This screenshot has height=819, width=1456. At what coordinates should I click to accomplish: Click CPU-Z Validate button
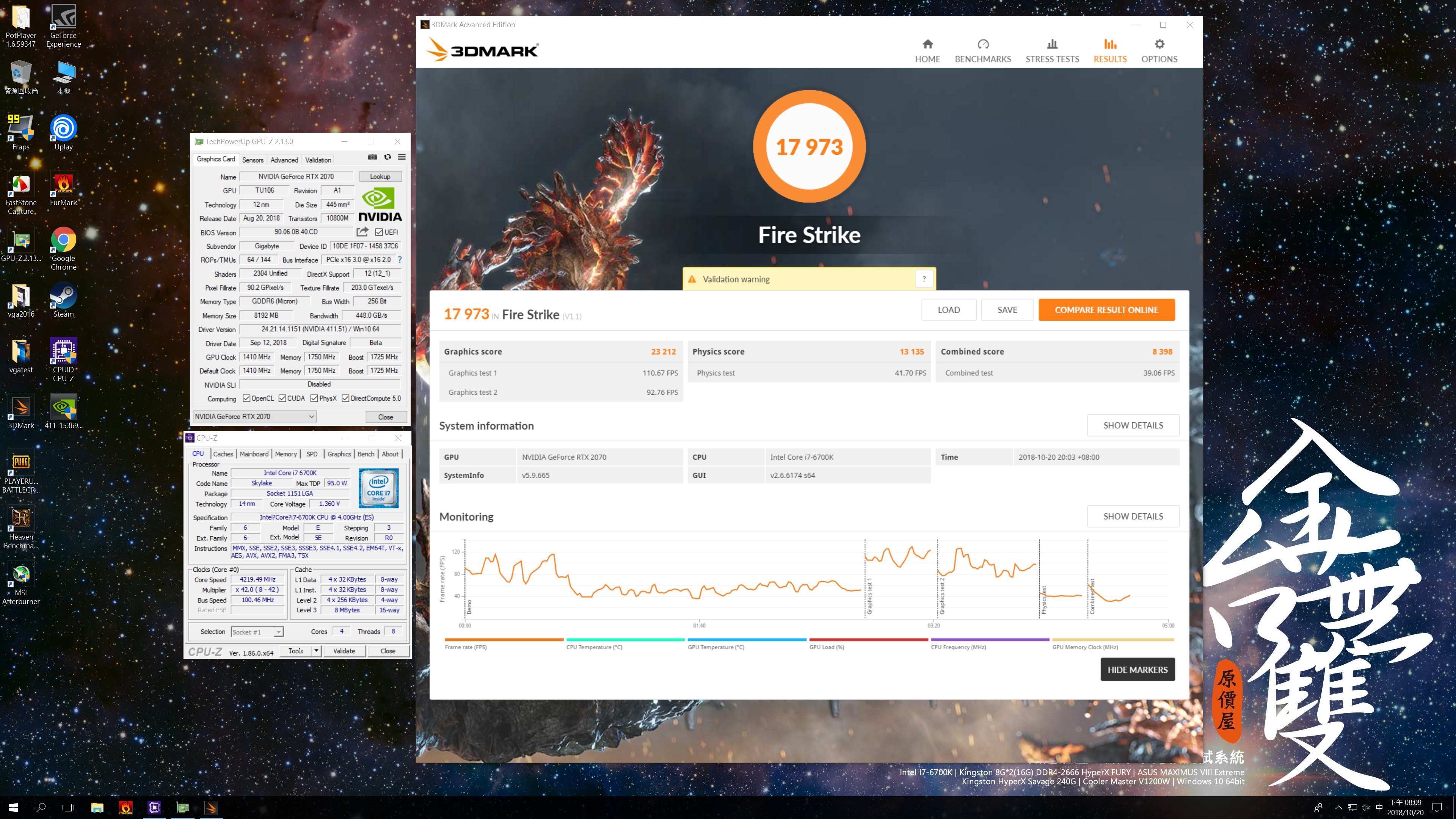click(344, 651)
